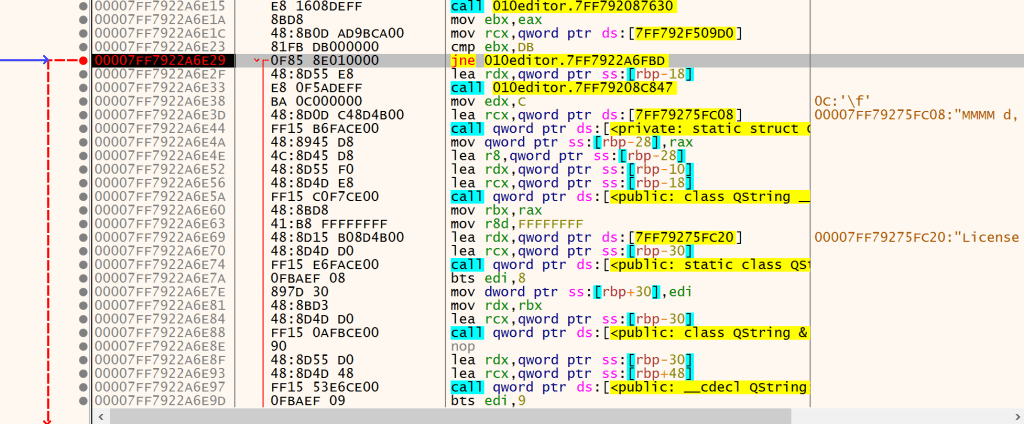Toggle breakpoint dot beside address 00007FF7922A6E1C

tap(83, 33)
